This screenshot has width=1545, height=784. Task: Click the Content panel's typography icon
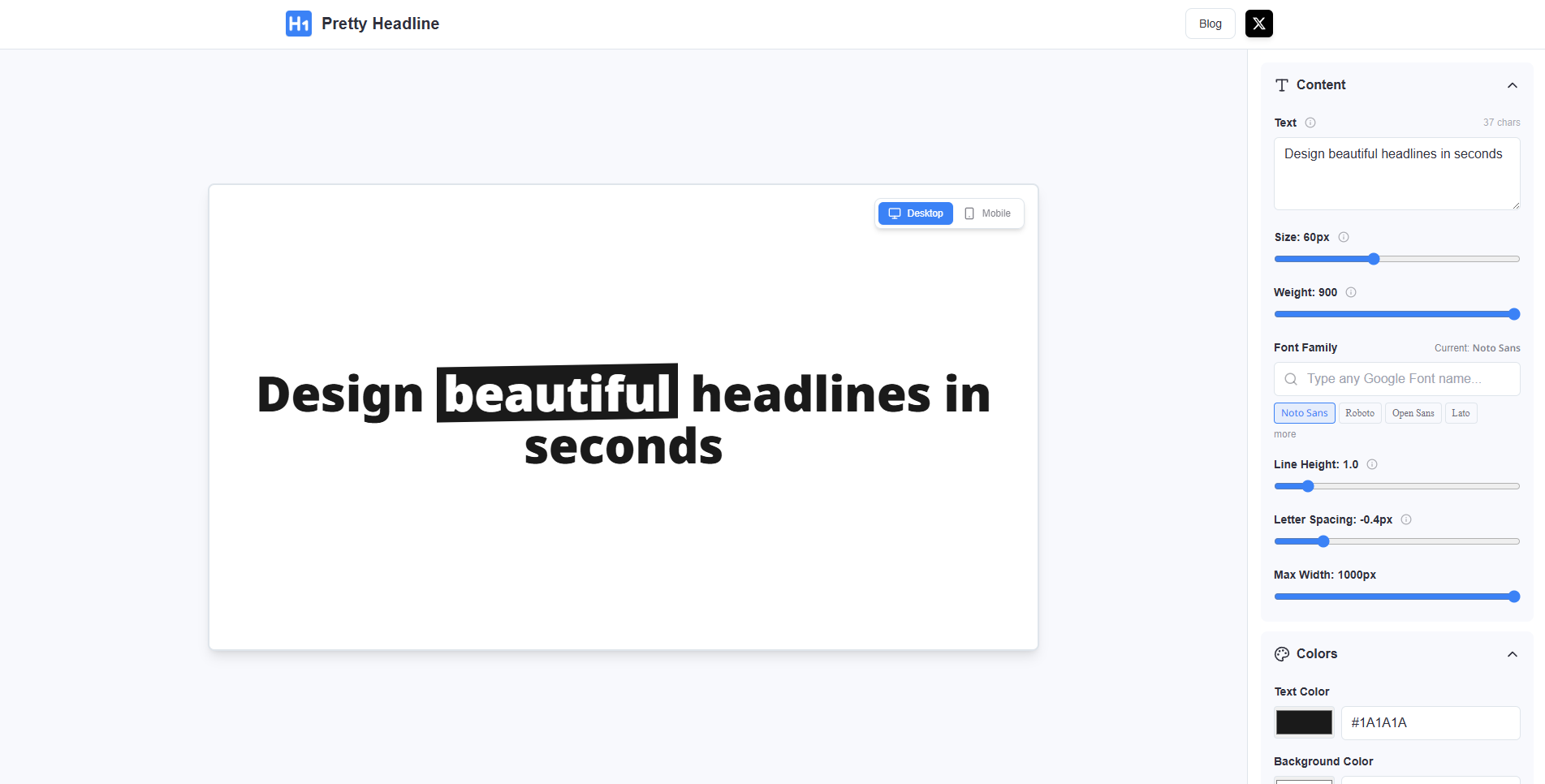pos(1282,84)
